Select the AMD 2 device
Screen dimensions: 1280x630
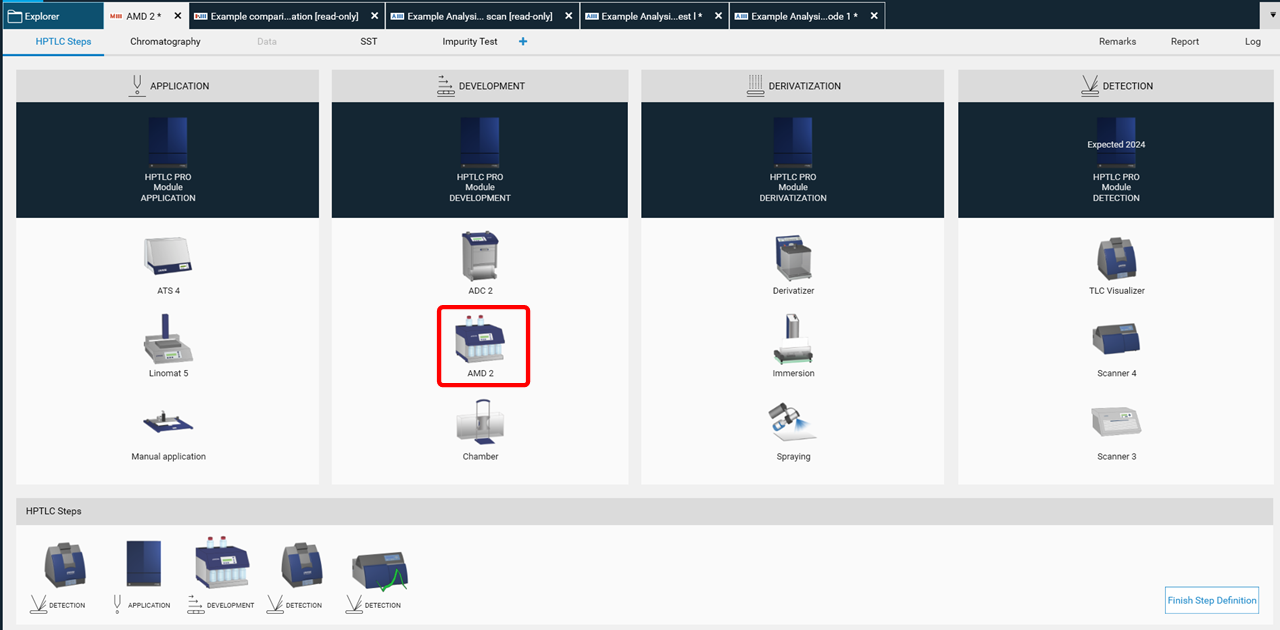point(483,345)
